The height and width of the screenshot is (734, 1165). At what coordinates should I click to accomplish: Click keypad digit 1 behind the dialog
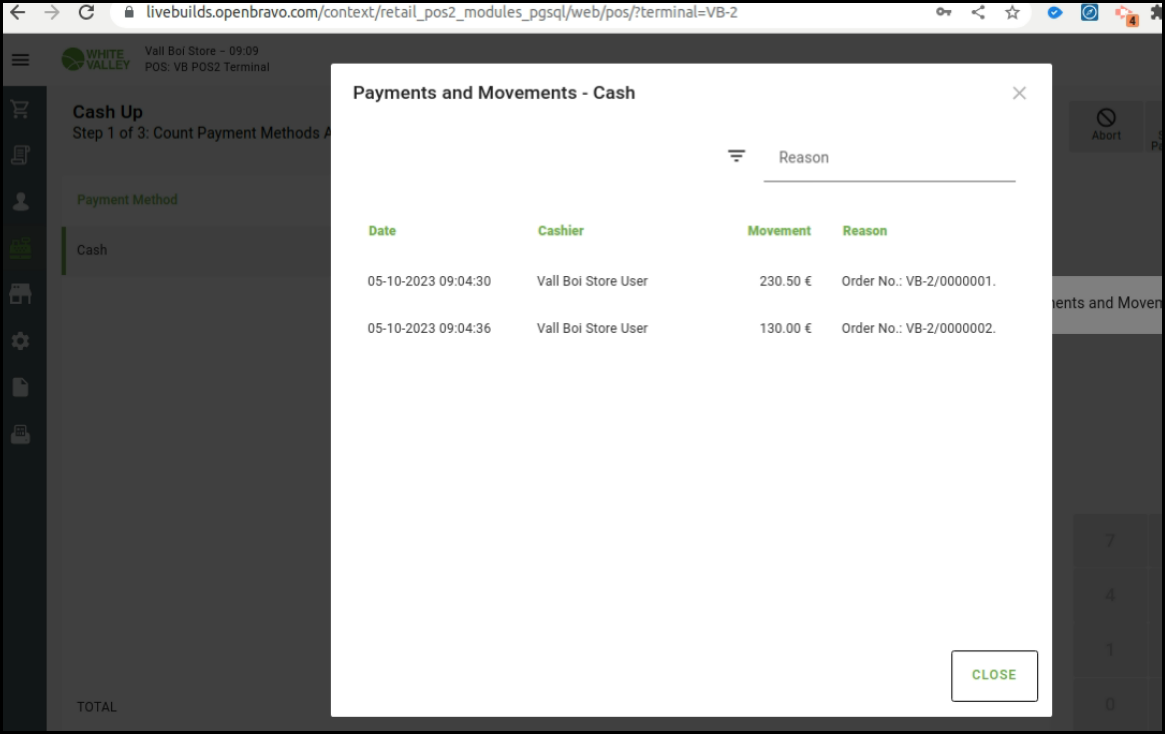1109,650
